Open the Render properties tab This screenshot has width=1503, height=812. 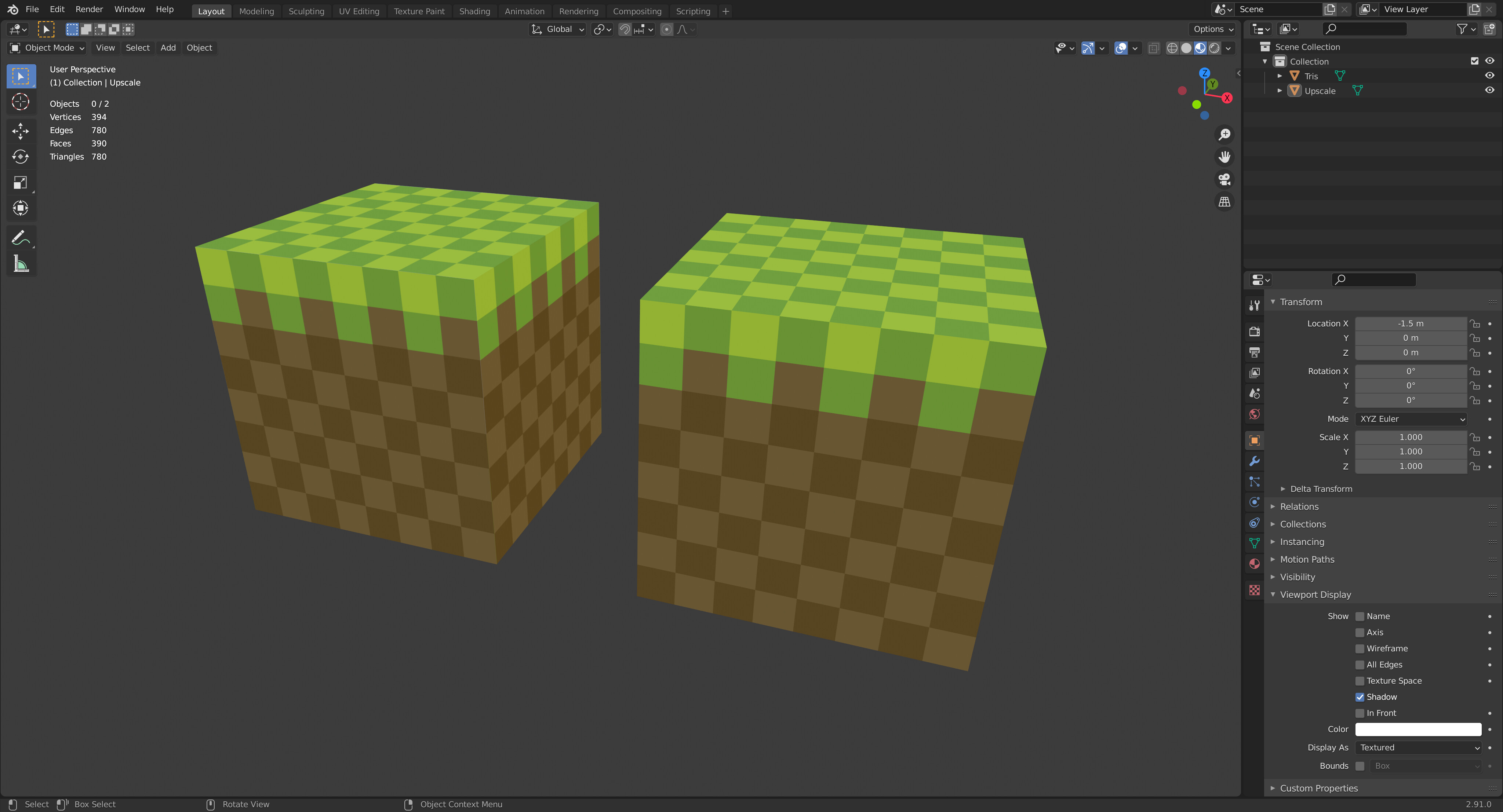(x=1255, y=332)
